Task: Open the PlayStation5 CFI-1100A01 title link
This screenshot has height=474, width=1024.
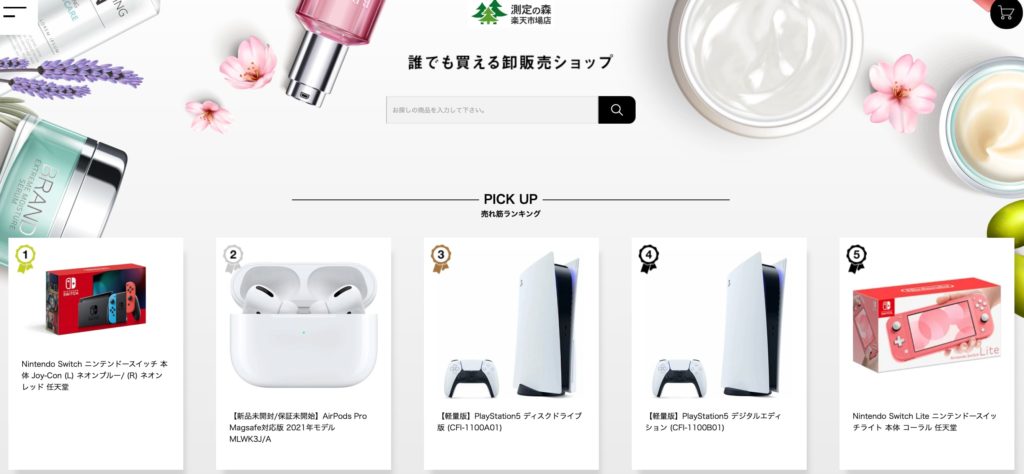Action: [x=509, y=422]
